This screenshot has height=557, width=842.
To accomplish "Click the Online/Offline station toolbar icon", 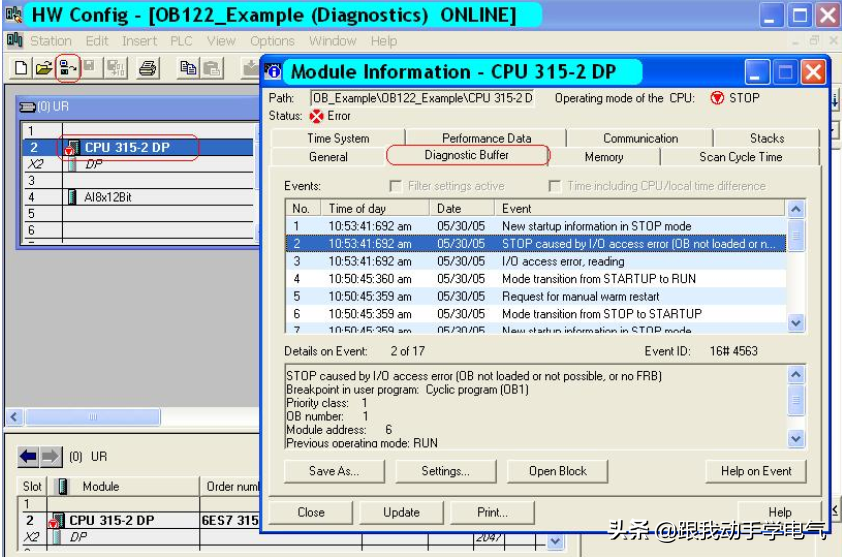I will [x=68, y=69].
